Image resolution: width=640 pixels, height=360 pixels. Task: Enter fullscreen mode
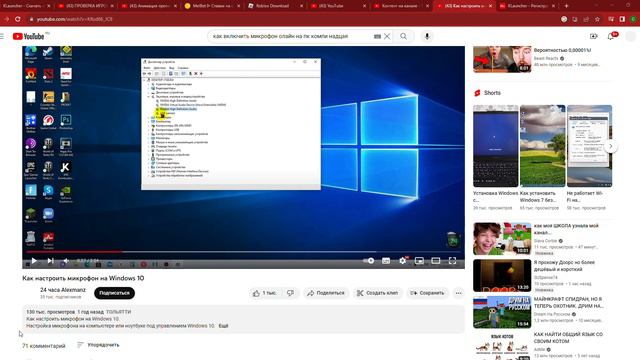tap(452, 260)
